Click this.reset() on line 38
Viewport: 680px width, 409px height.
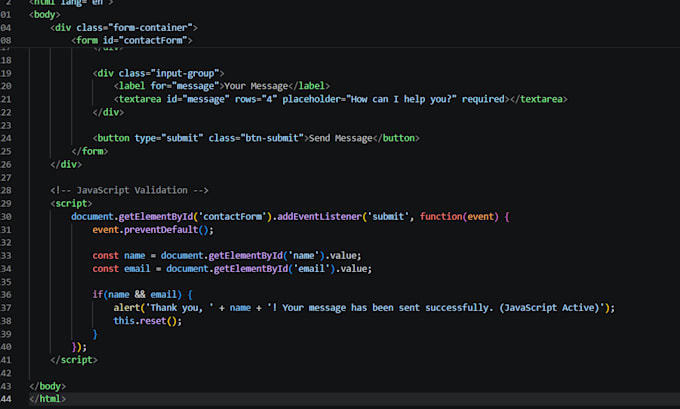[145, 321]
